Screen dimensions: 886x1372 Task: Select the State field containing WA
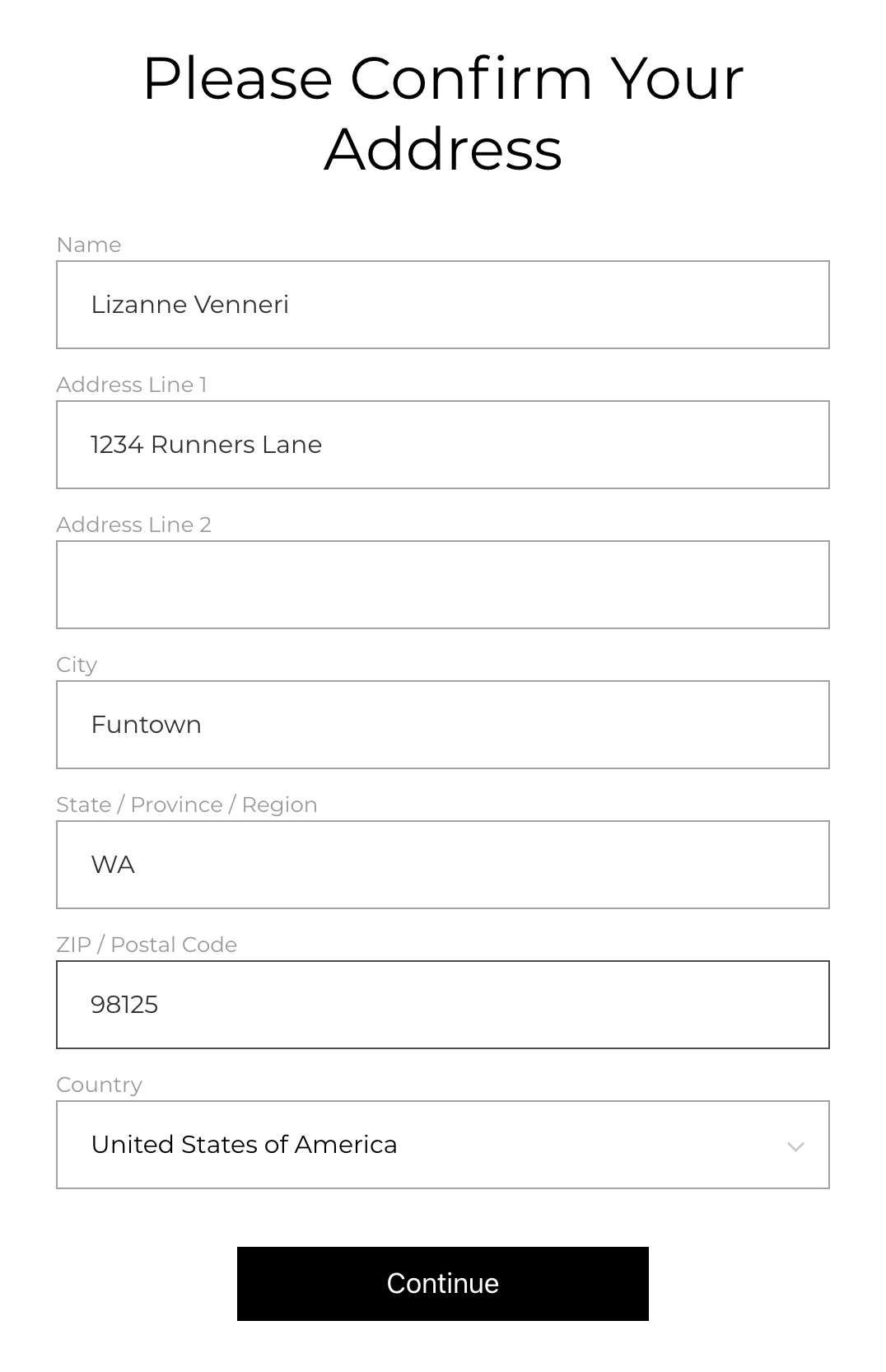443,865
